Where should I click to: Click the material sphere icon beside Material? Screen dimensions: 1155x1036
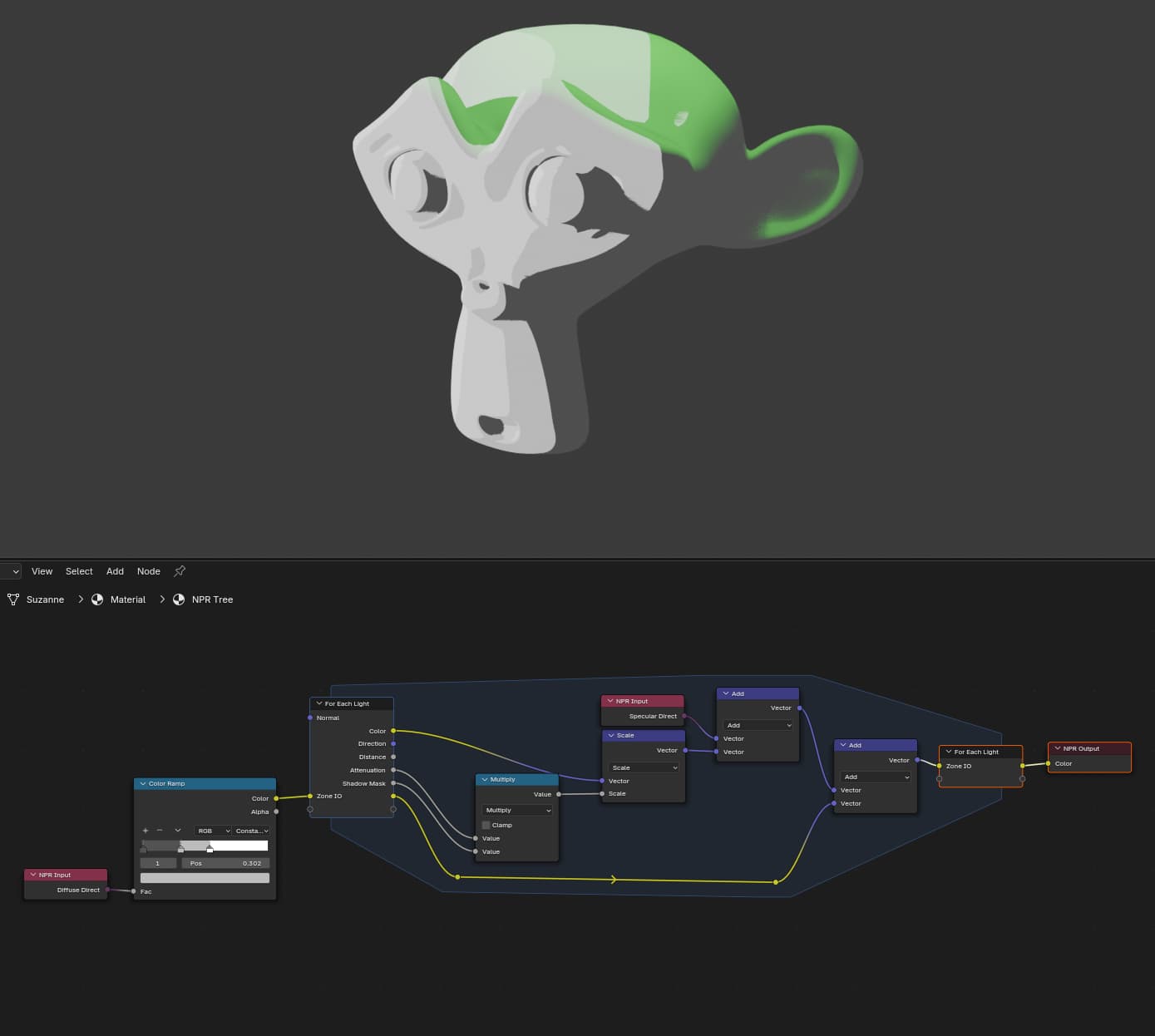[97, 599]
